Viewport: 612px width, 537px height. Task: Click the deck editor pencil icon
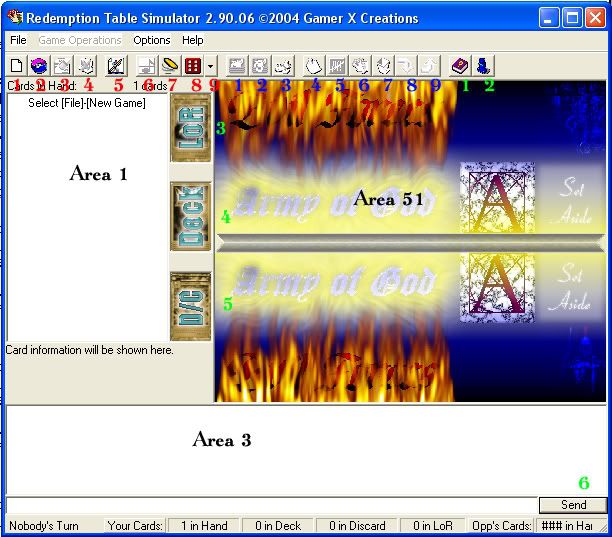pyautogui.click(x=116, y=66)
